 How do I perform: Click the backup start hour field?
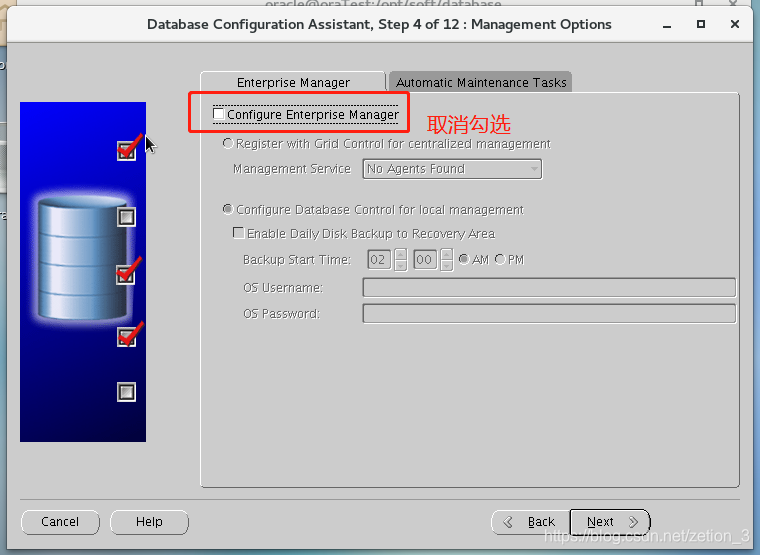pos(379,260)
